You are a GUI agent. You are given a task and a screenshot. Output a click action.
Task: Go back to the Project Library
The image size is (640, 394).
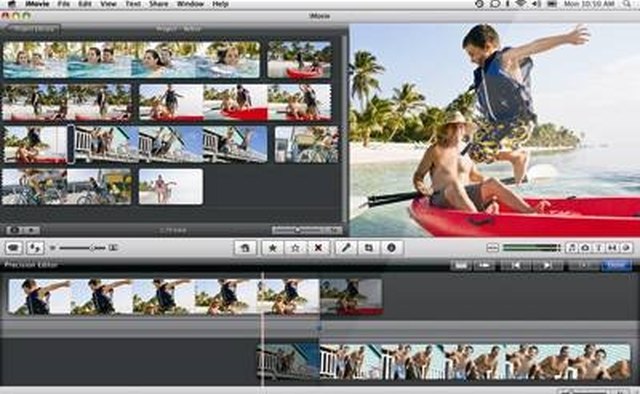33,29
